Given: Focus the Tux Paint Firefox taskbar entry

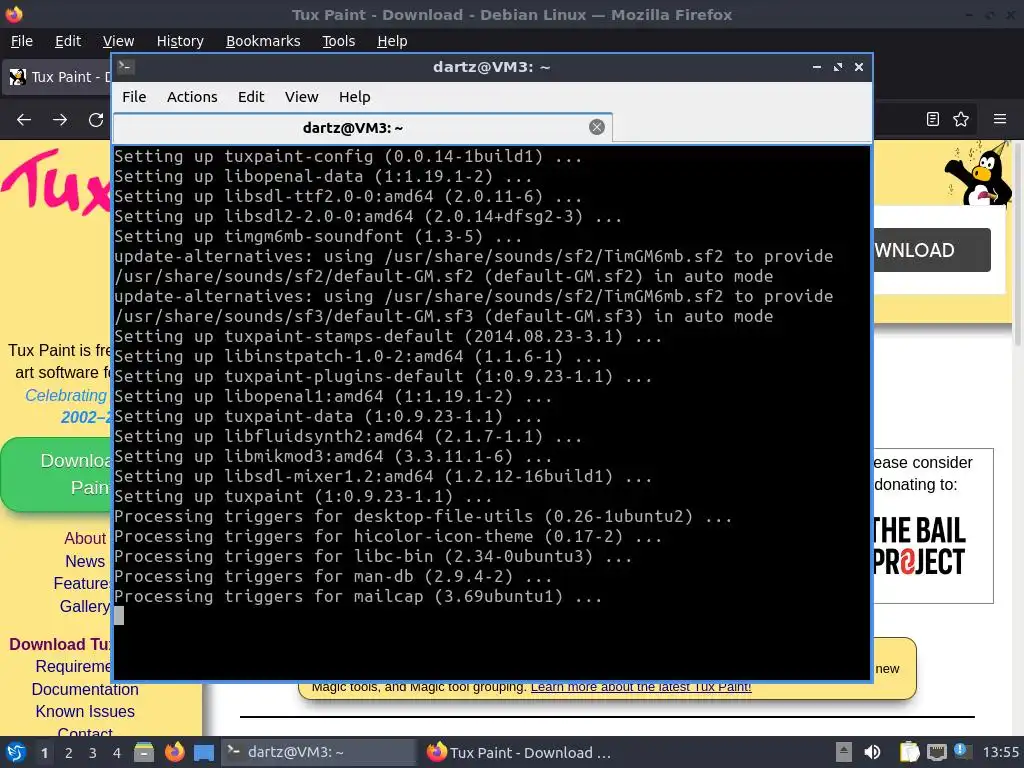Looking at the screenshot, I should click(x=520, y=752).
